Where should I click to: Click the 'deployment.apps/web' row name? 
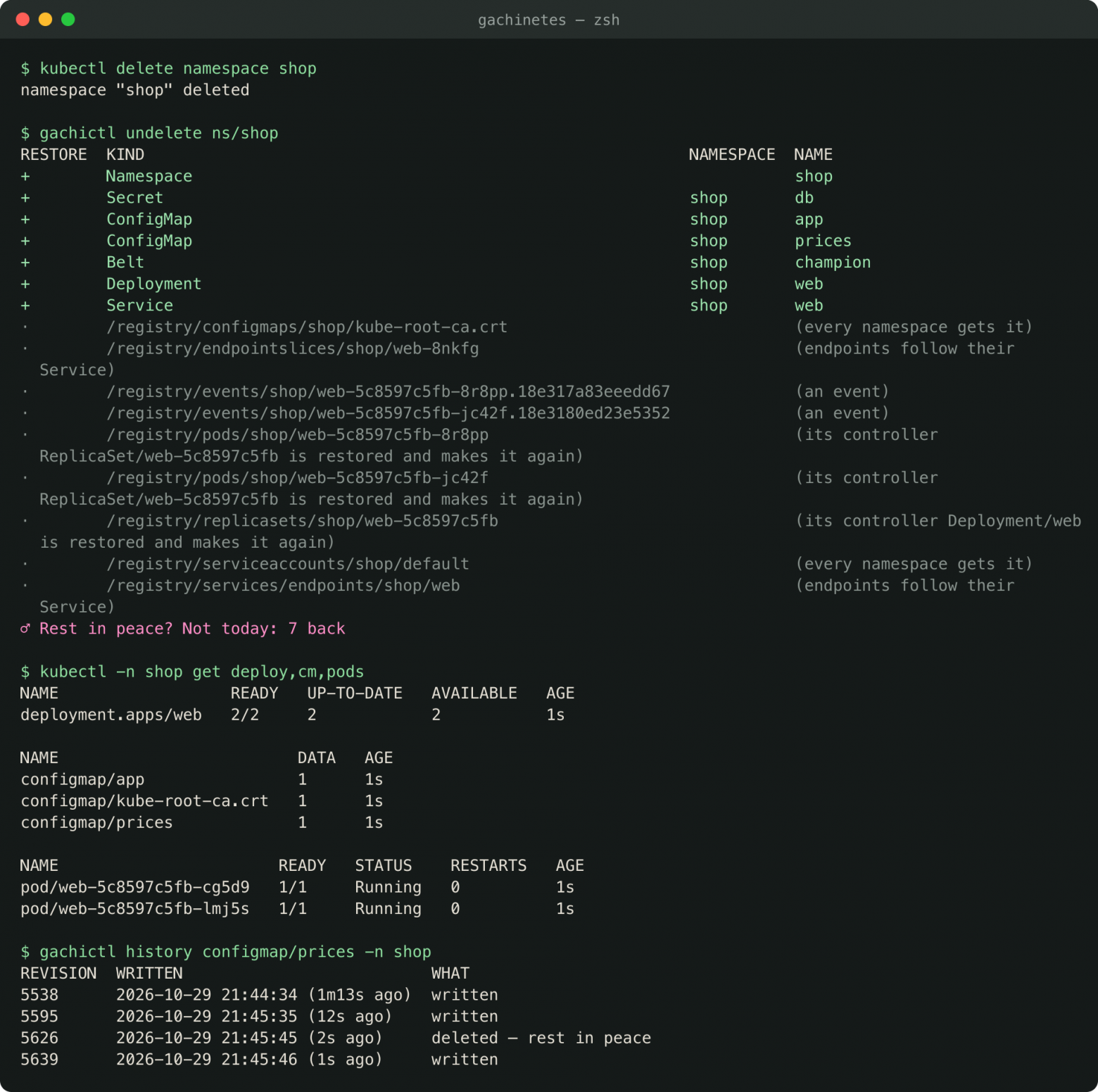[111, 715]
